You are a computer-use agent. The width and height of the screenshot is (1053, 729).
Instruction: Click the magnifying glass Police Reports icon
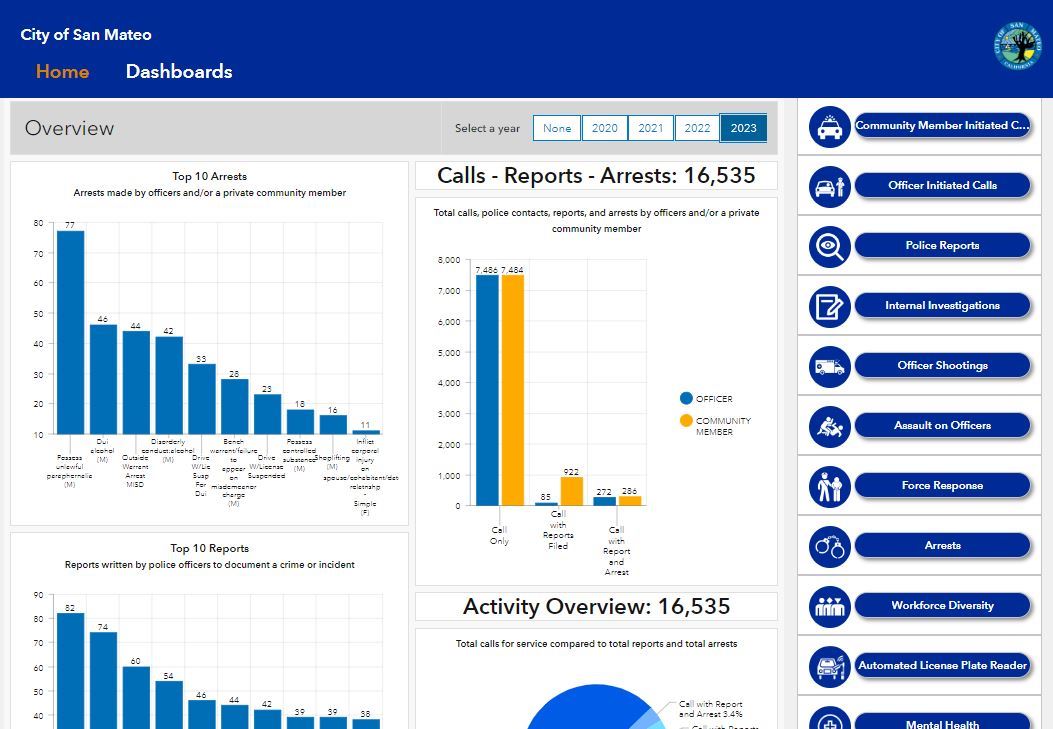coord(829,246)
